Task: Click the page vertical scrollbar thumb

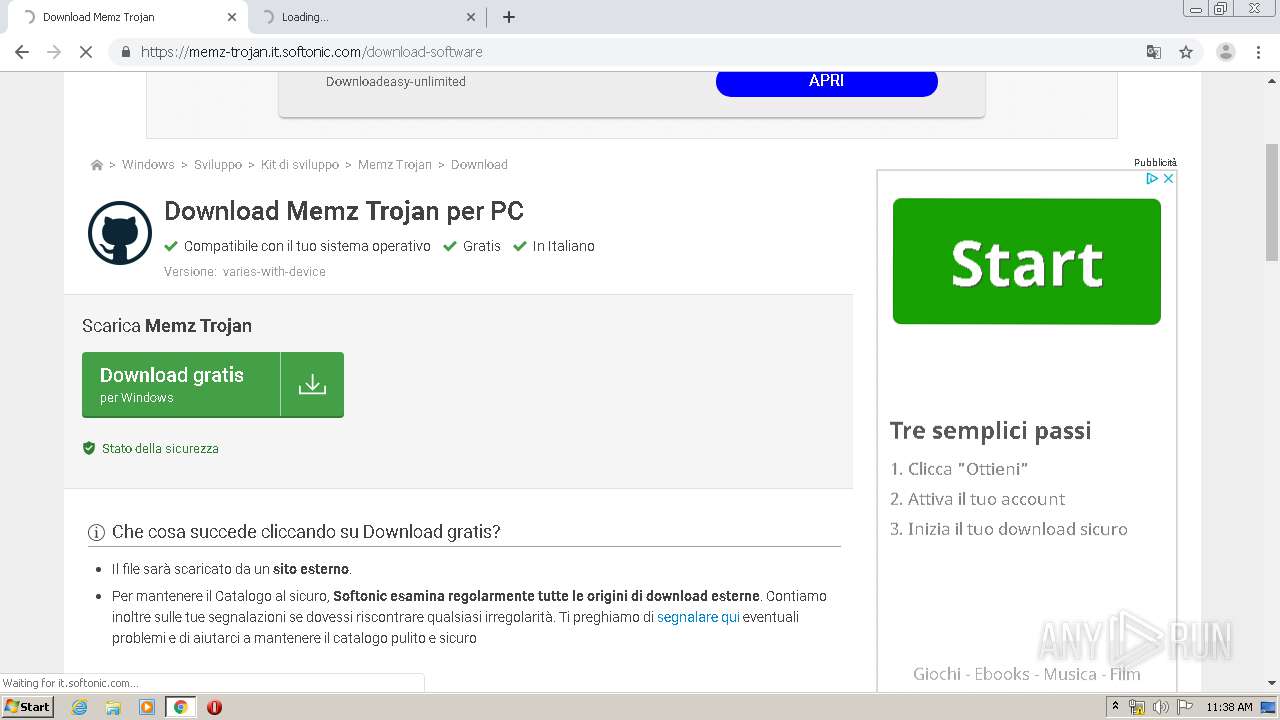Action: 1272,202
